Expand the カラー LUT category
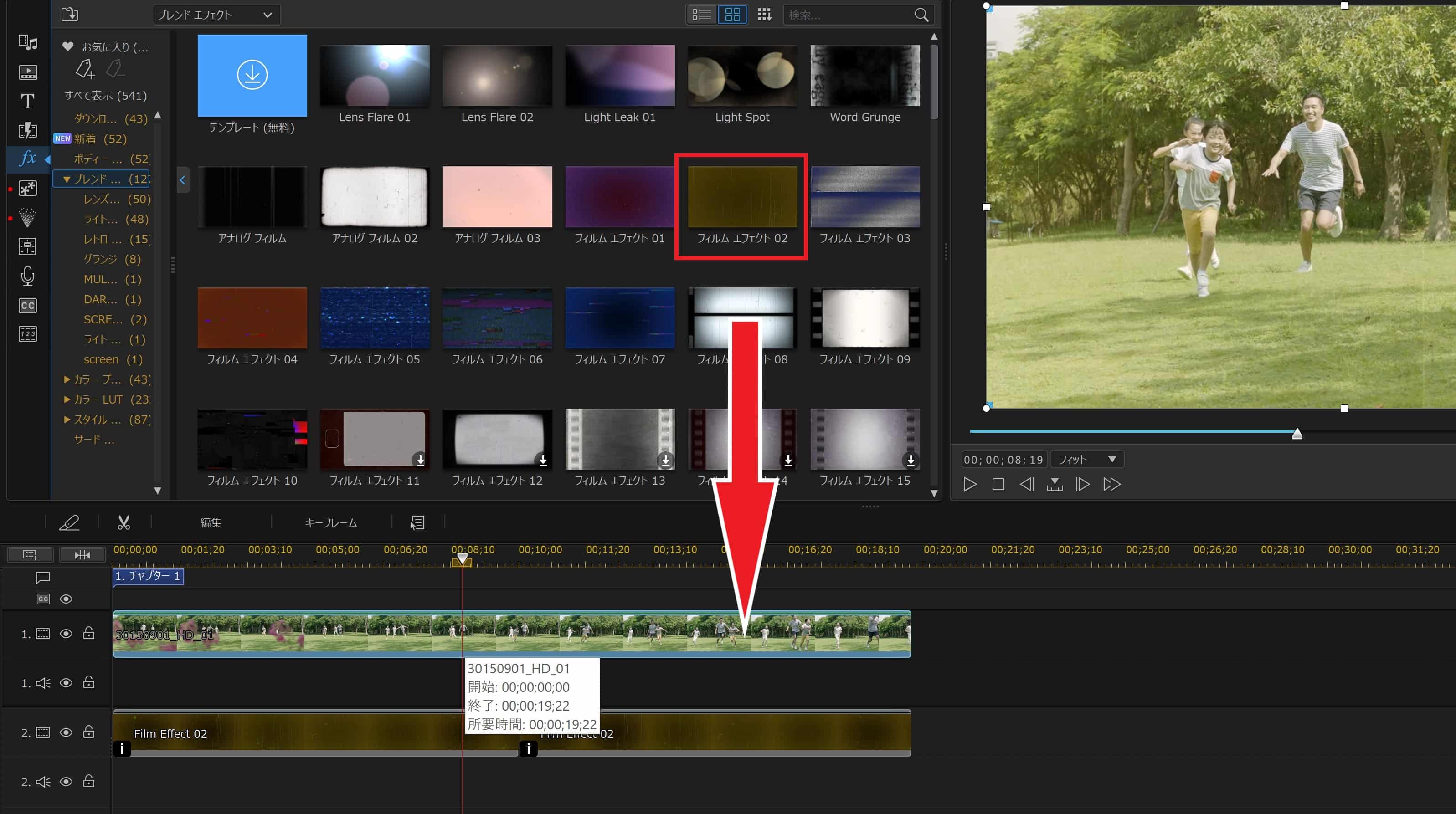 pos(67,399)
